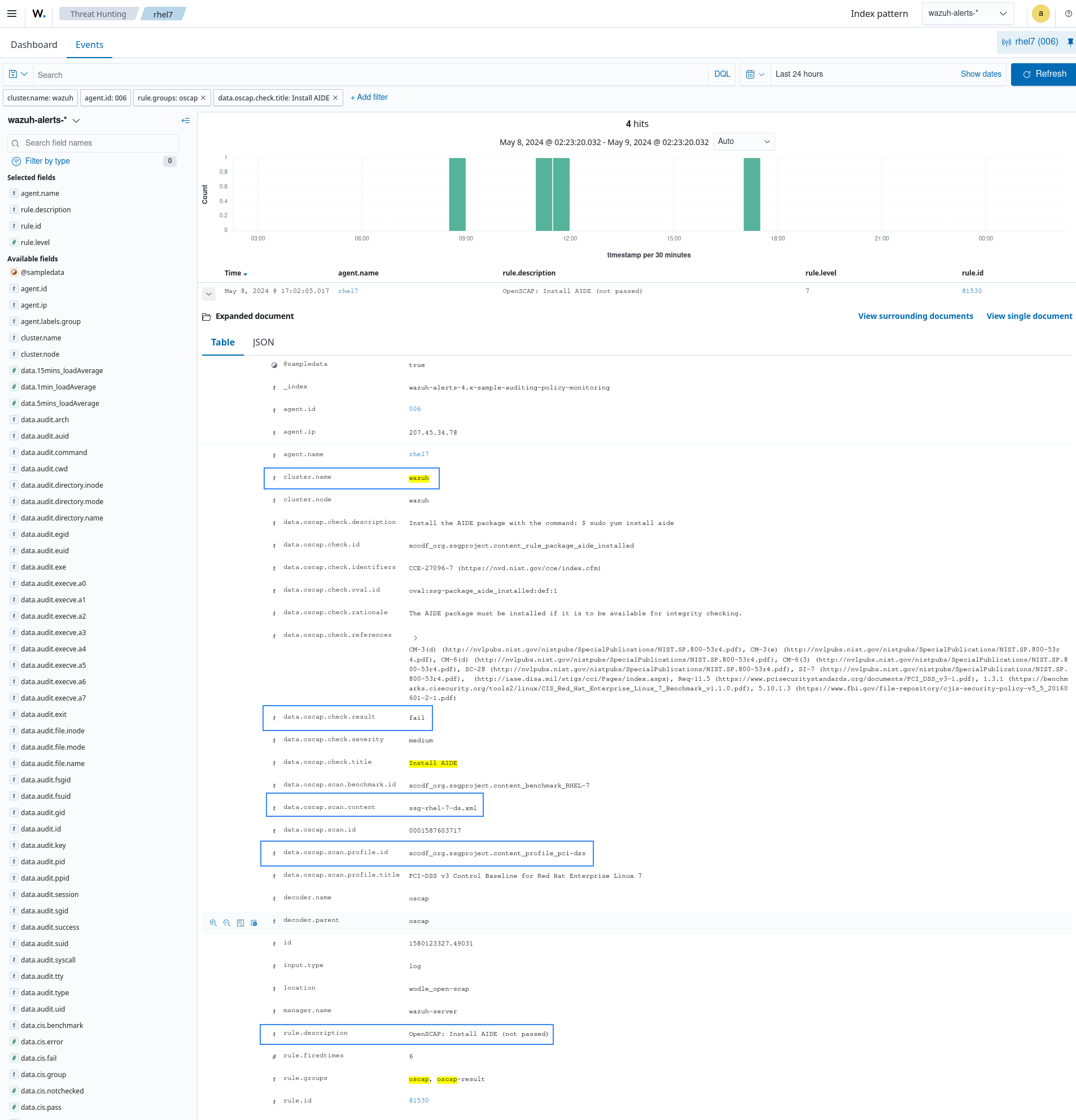Switch to the Dashboard tab

tap(34, 45)
